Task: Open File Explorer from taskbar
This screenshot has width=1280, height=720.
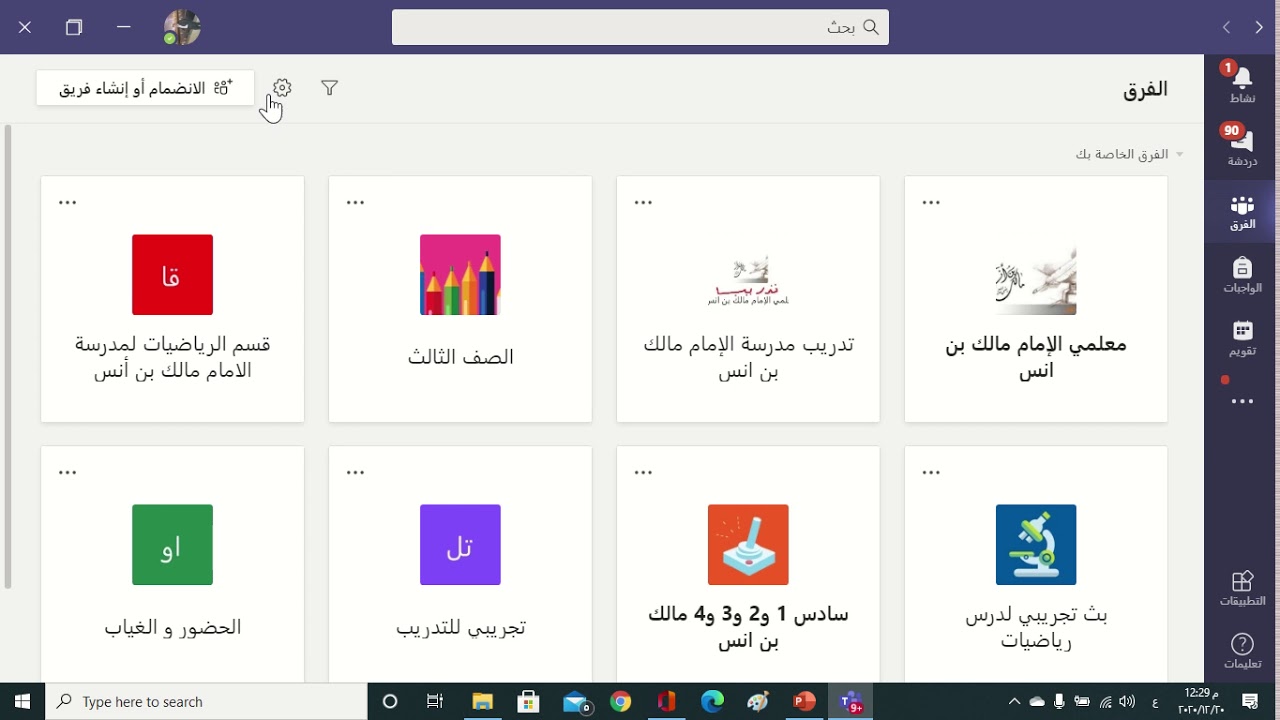Action: tap(482, 702)
